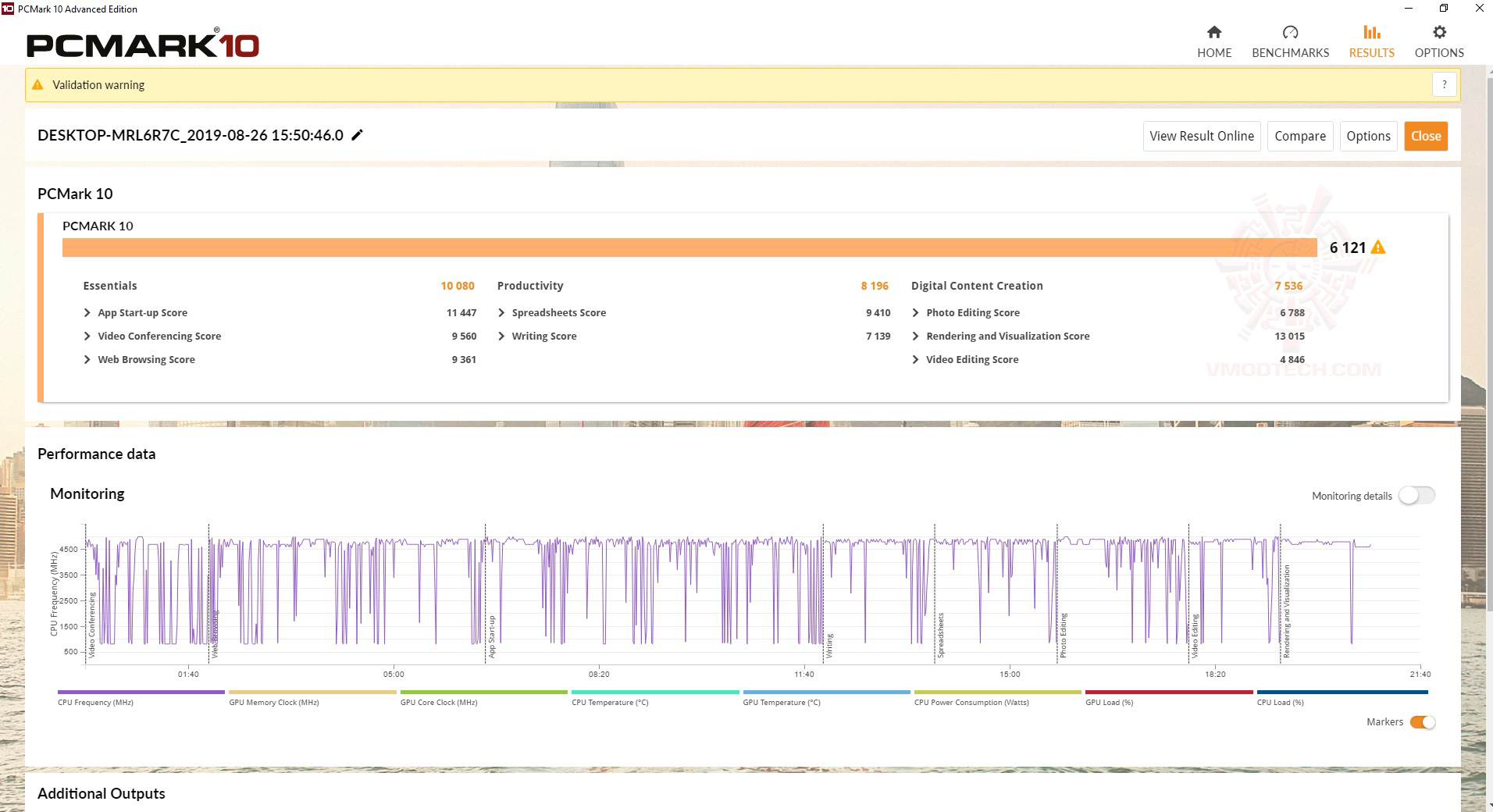The width and height of the screenshot is (1493, 812).
Task: Click the pencil icon to rename result
Action: click(358, 135)
